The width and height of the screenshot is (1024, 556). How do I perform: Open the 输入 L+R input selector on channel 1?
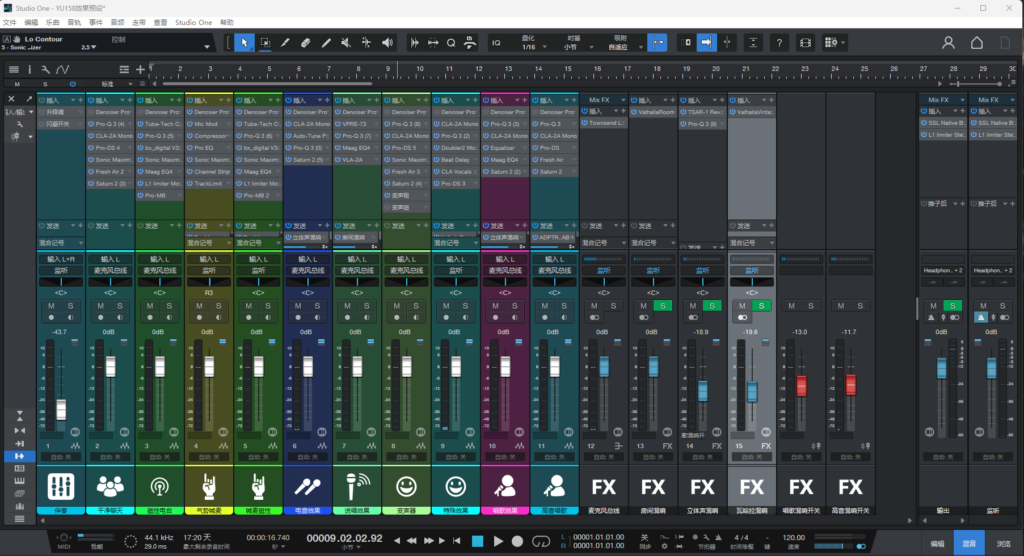[x=61, y=259]
